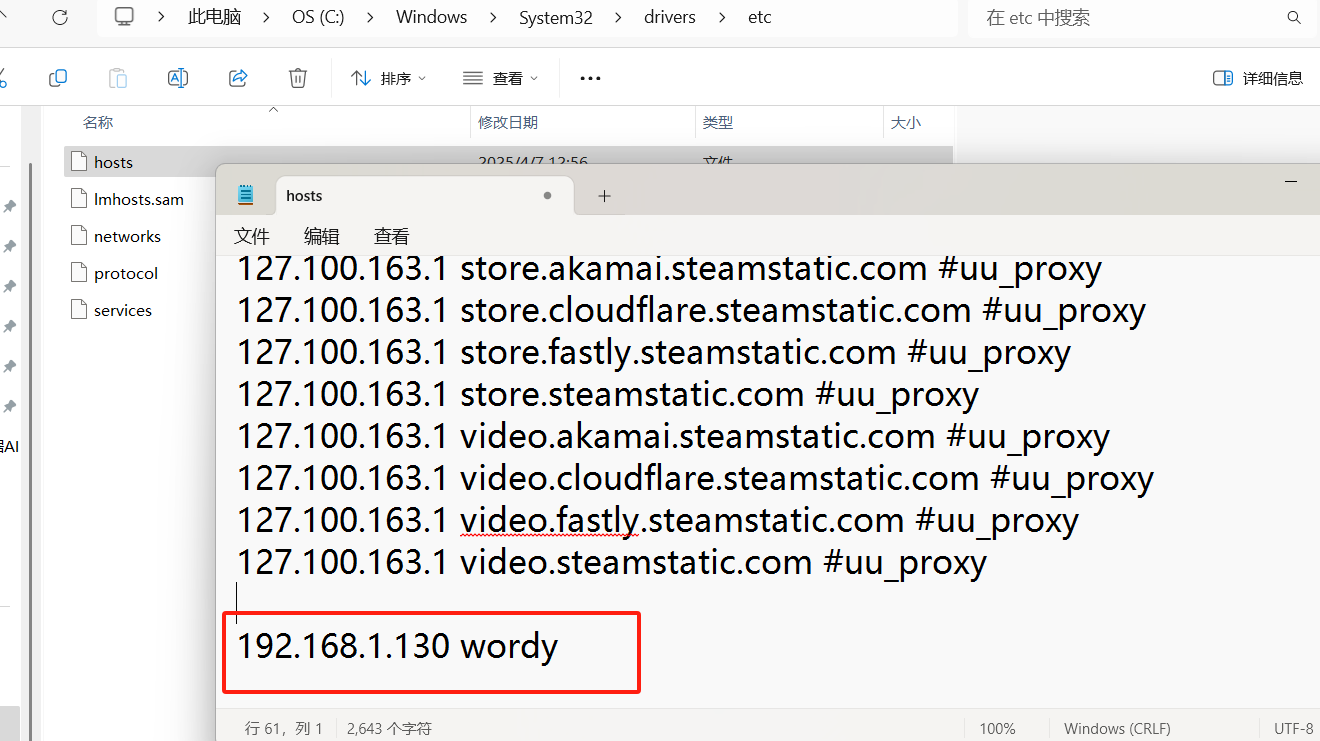Expand the chevron after System32 in the breadcrumb
1320x741 pixels.
pyautogui.click(x=619, y=17)
